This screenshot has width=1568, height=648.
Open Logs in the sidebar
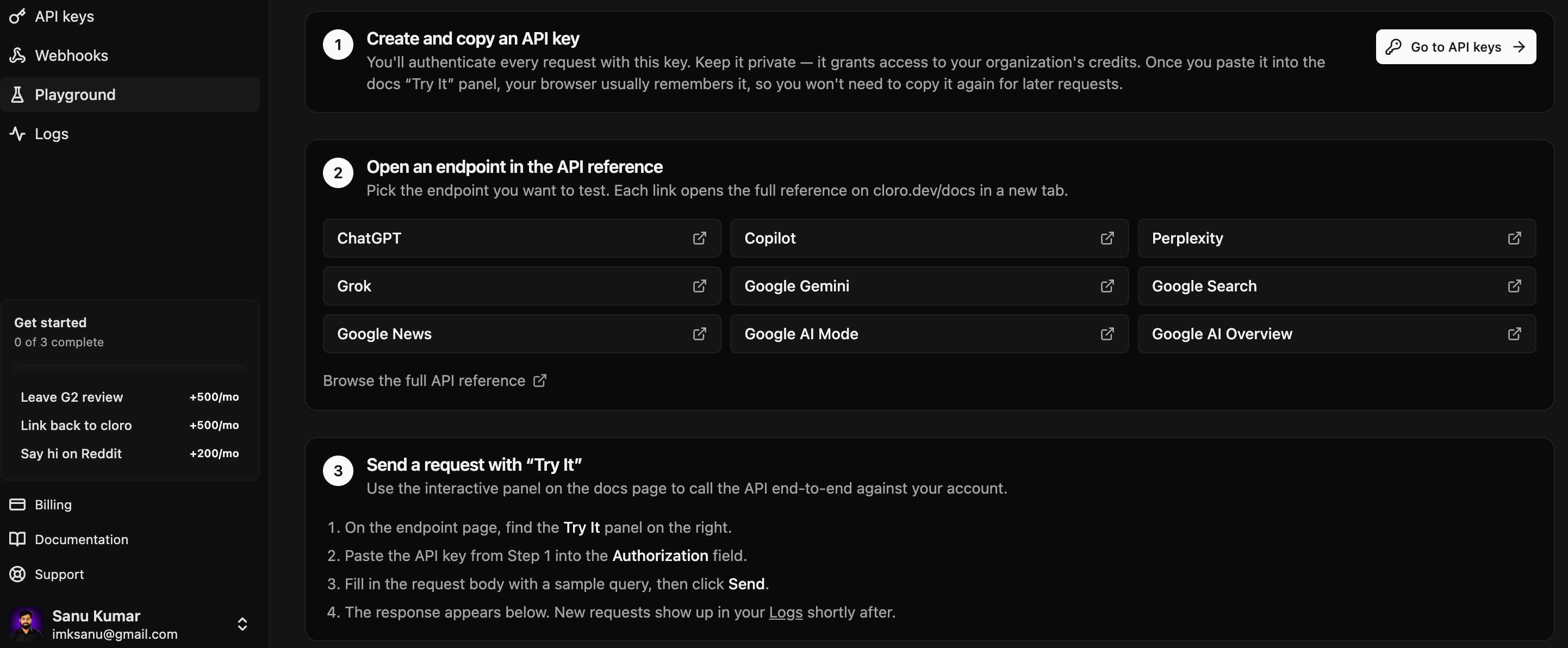(x=129, y=133)
